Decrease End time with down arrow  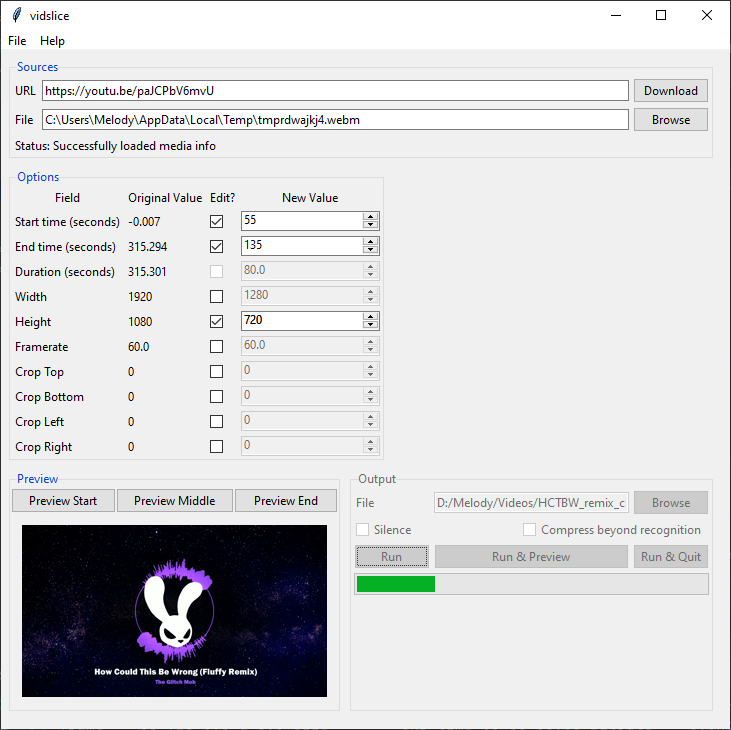coord(370,250)
